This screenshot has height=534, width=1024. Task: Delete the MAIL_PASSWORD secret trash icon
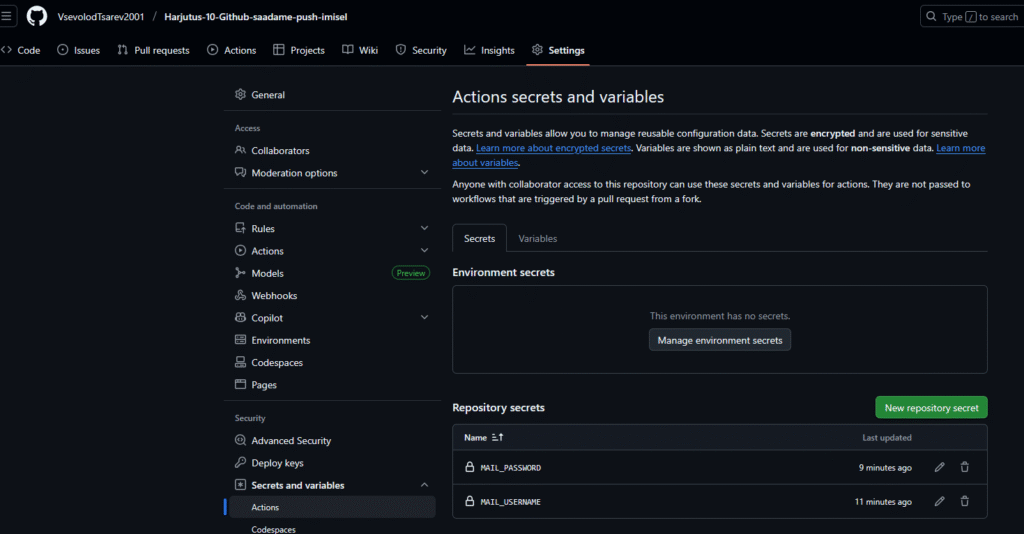click(964, 467)
